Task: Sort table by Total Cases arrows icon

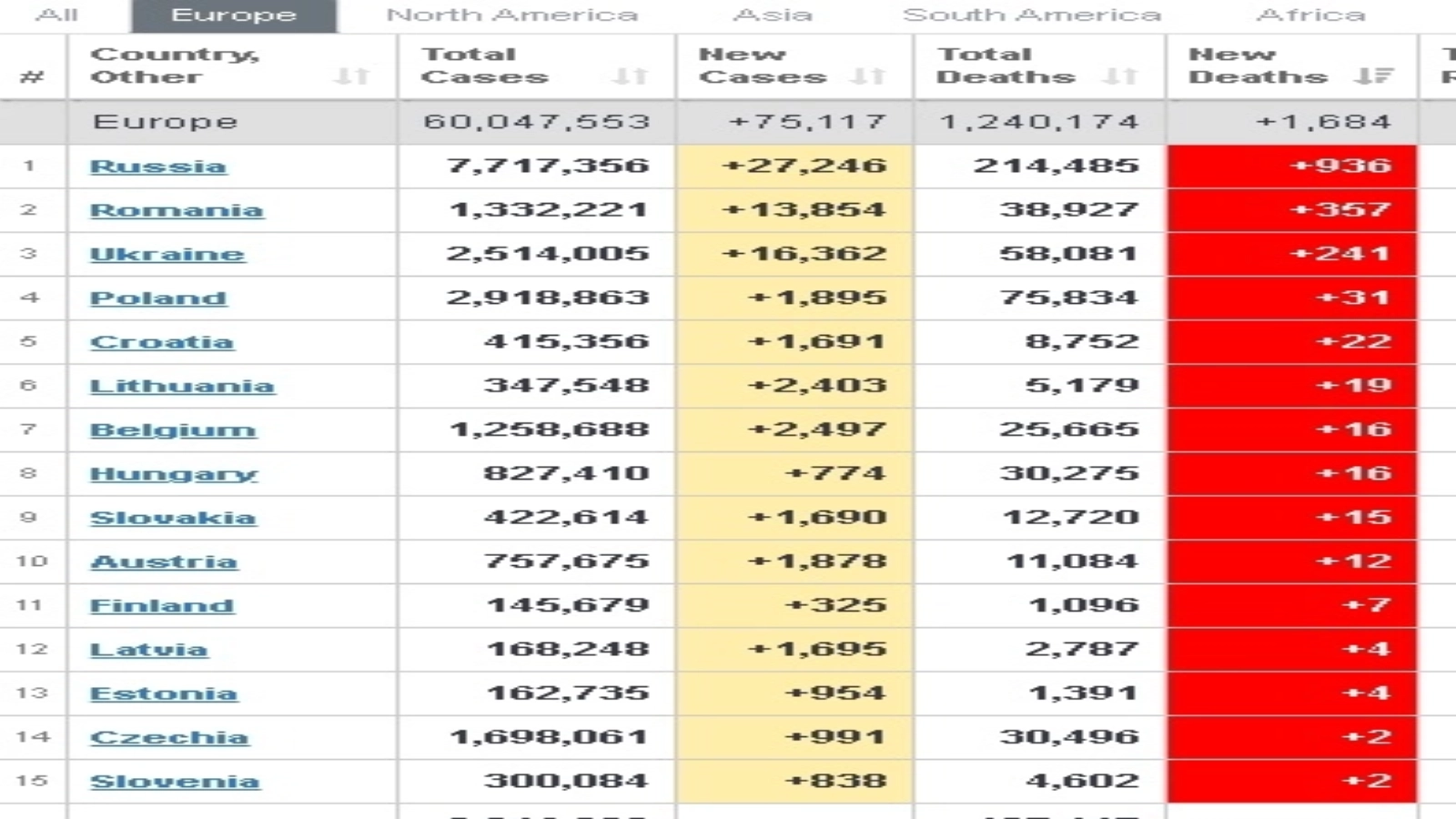Action: tap(630, 76)
